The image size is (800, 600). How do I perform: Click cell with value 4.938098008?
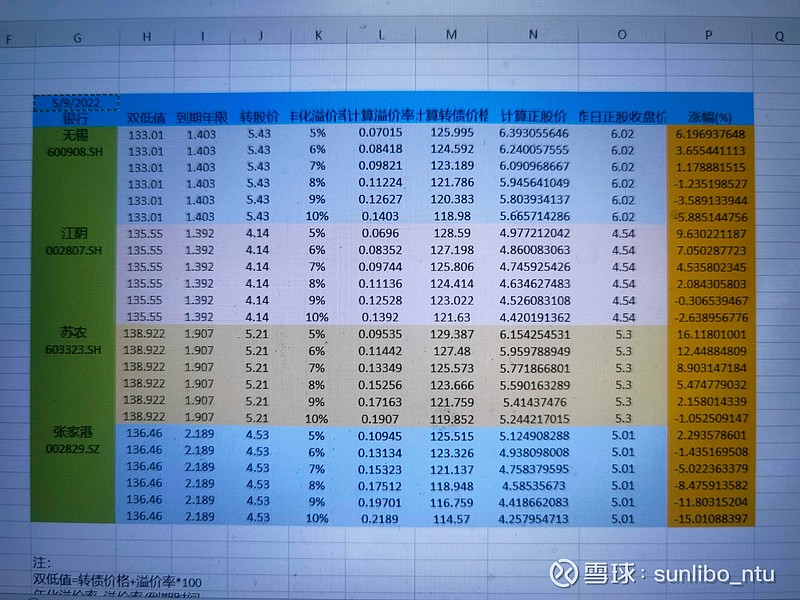(x=534, y=453)
